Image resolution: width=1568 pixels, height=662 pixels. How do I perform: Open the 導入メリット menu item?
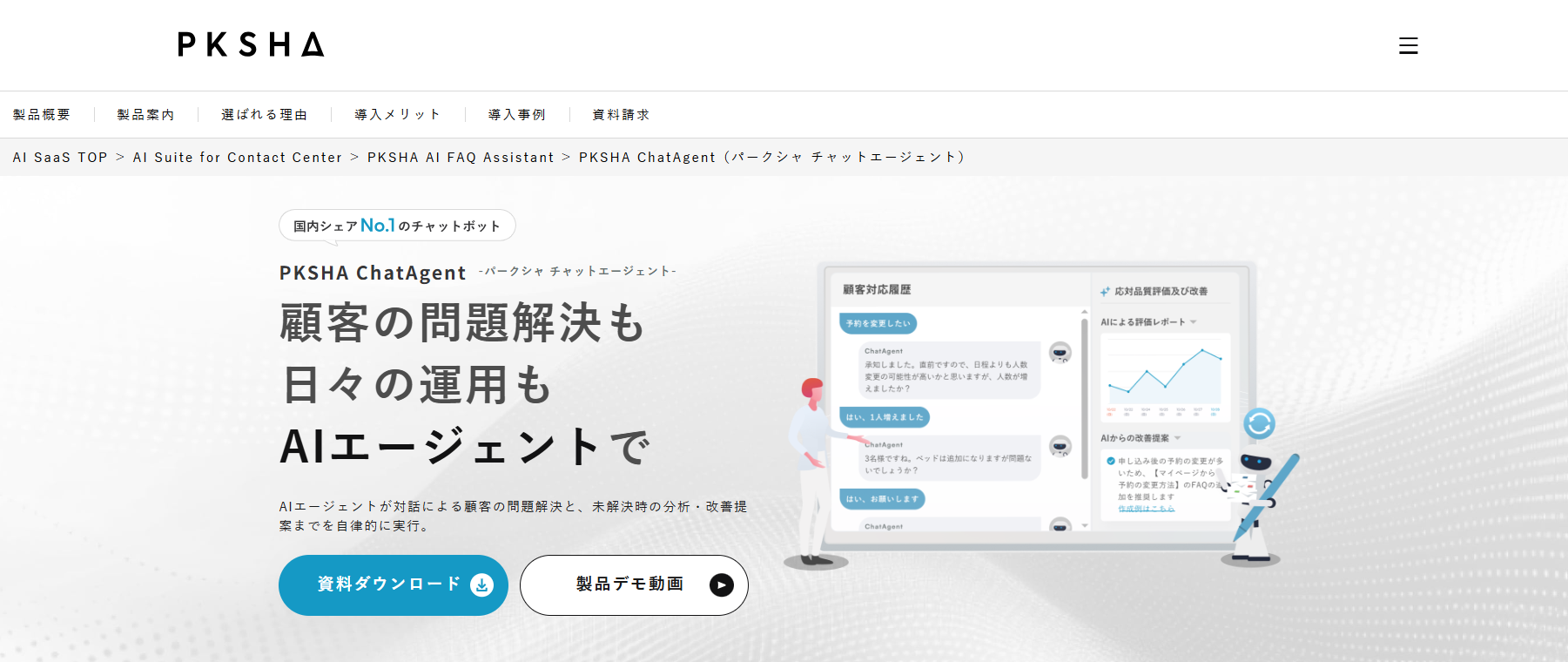point(398,115)
